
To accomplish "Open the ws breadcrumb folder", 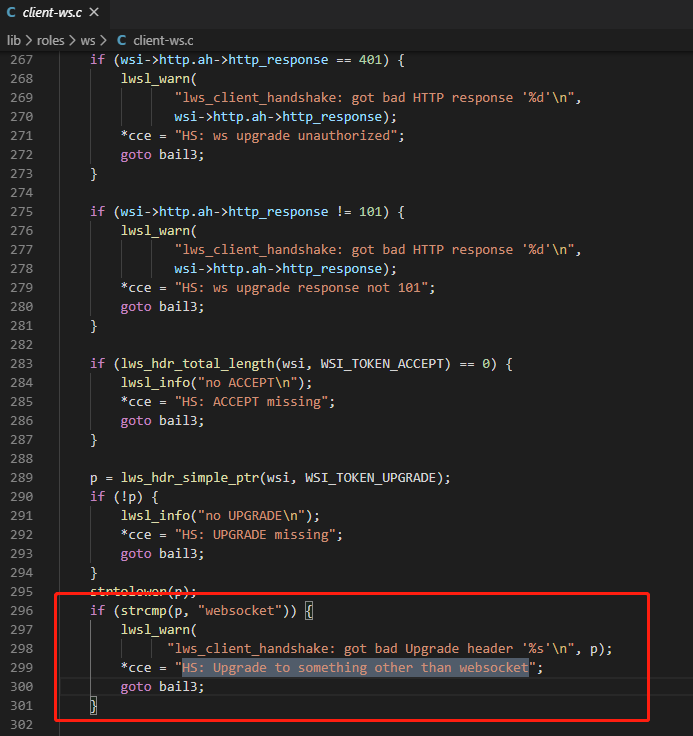I will coord(88,41).
